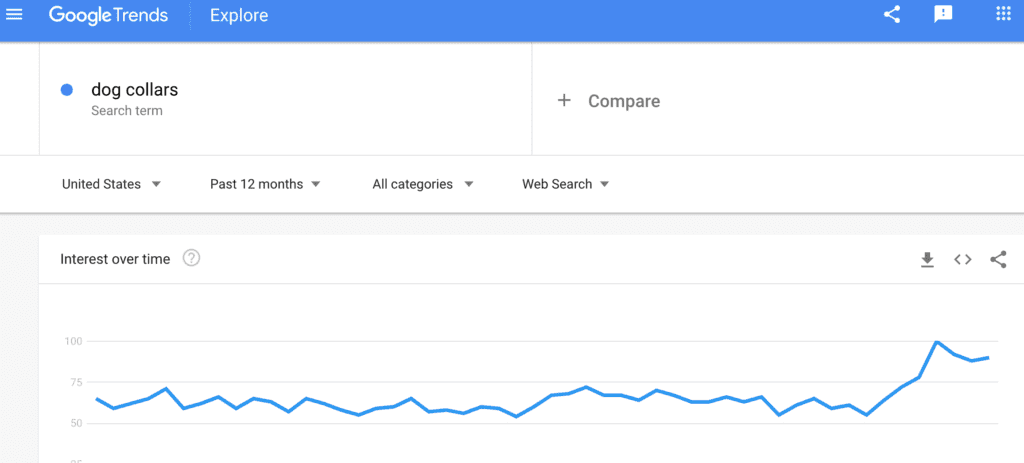Click the Interest over time heading
This screenshot has width=1024, height=463.
(x=115, y=259)
